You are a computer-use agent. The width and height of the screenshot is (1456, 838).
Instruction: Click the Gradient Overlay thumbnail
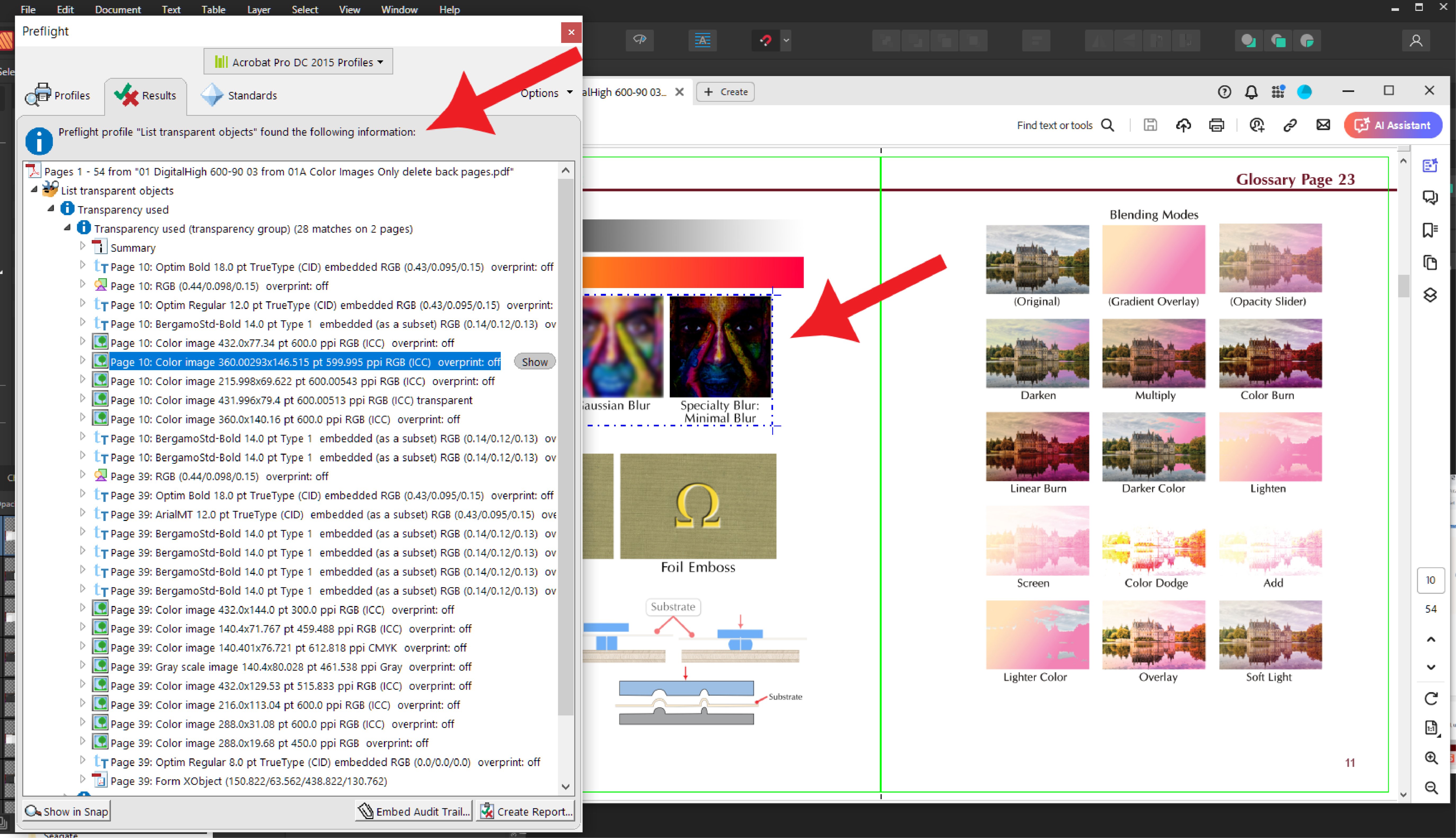click(x=1154, y=259)
